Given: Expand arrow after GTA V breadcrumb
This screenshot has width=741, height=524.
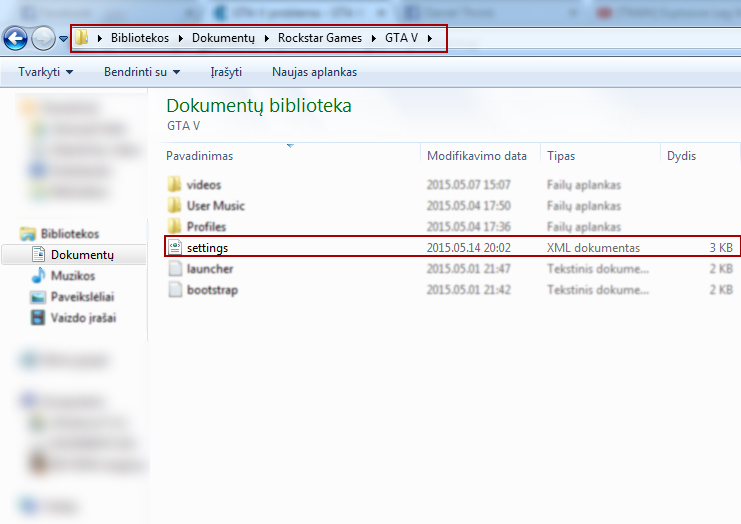Looking at the screenshot, I should point(430,39).
